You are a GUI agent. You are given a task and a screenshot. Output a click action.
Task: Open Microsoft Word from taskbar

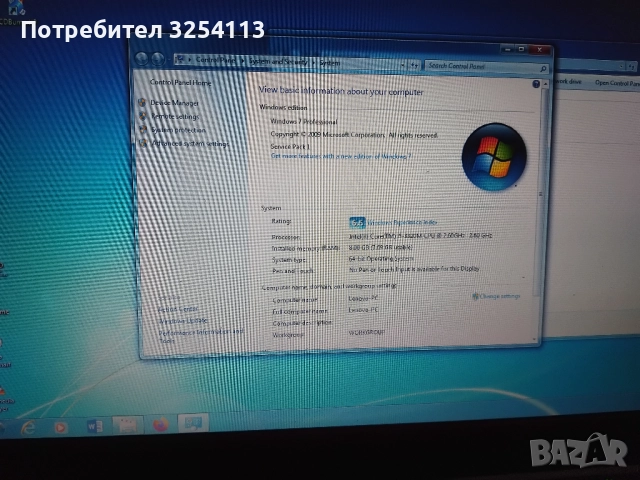coord(94,427)
